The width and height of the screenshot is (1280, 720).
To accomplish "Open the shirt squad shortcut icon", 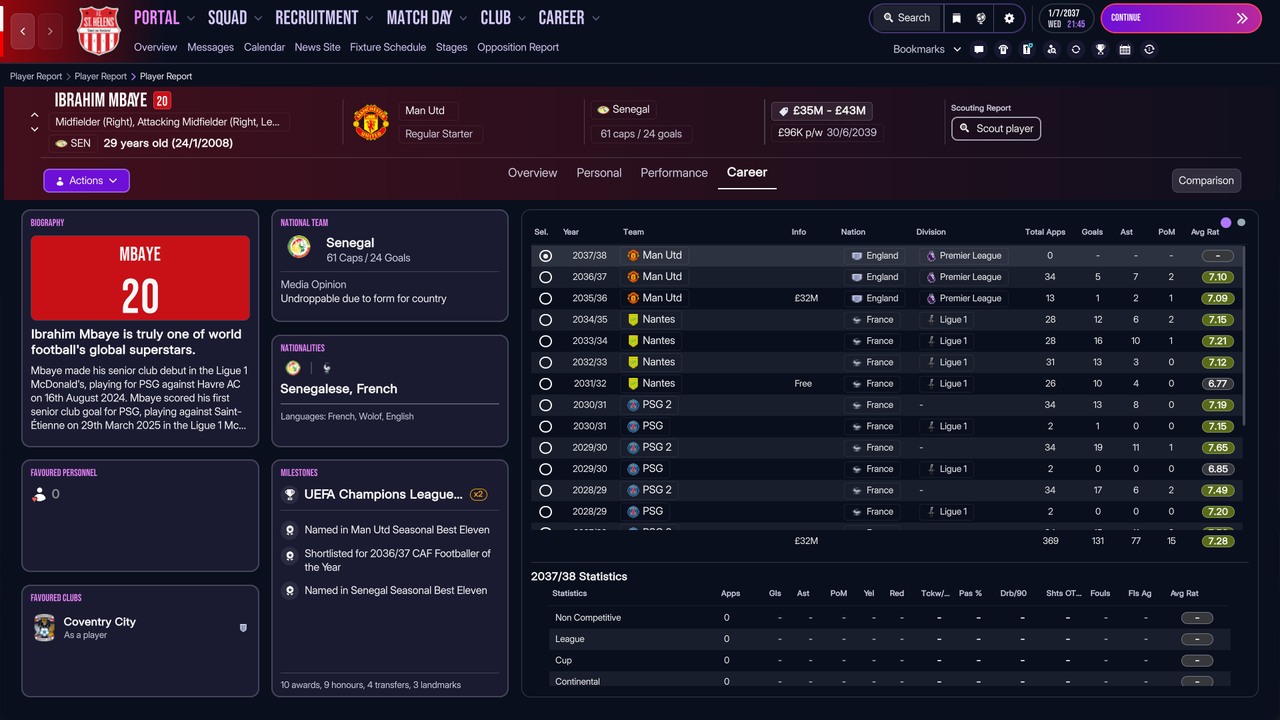I will coord(1003,49).
